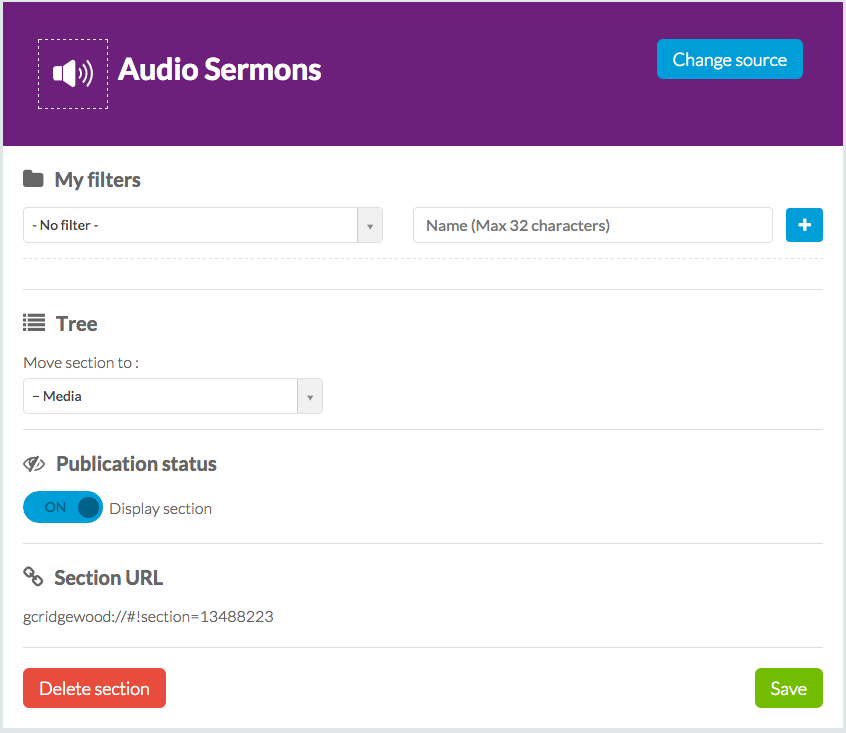Open the Media move-section dropdown
Screen dimensions: 846x733
click(x=160, y=396)
